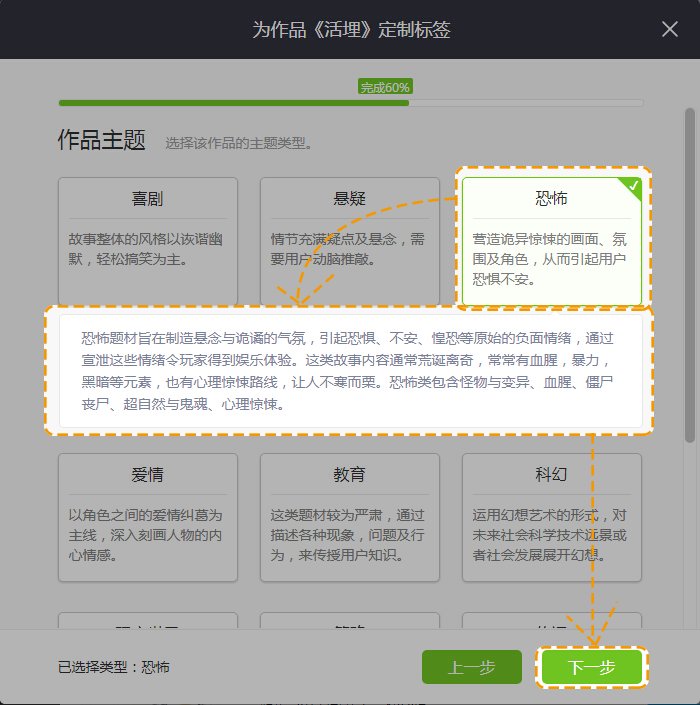Pick the 教育 theme card

point(349,516)
